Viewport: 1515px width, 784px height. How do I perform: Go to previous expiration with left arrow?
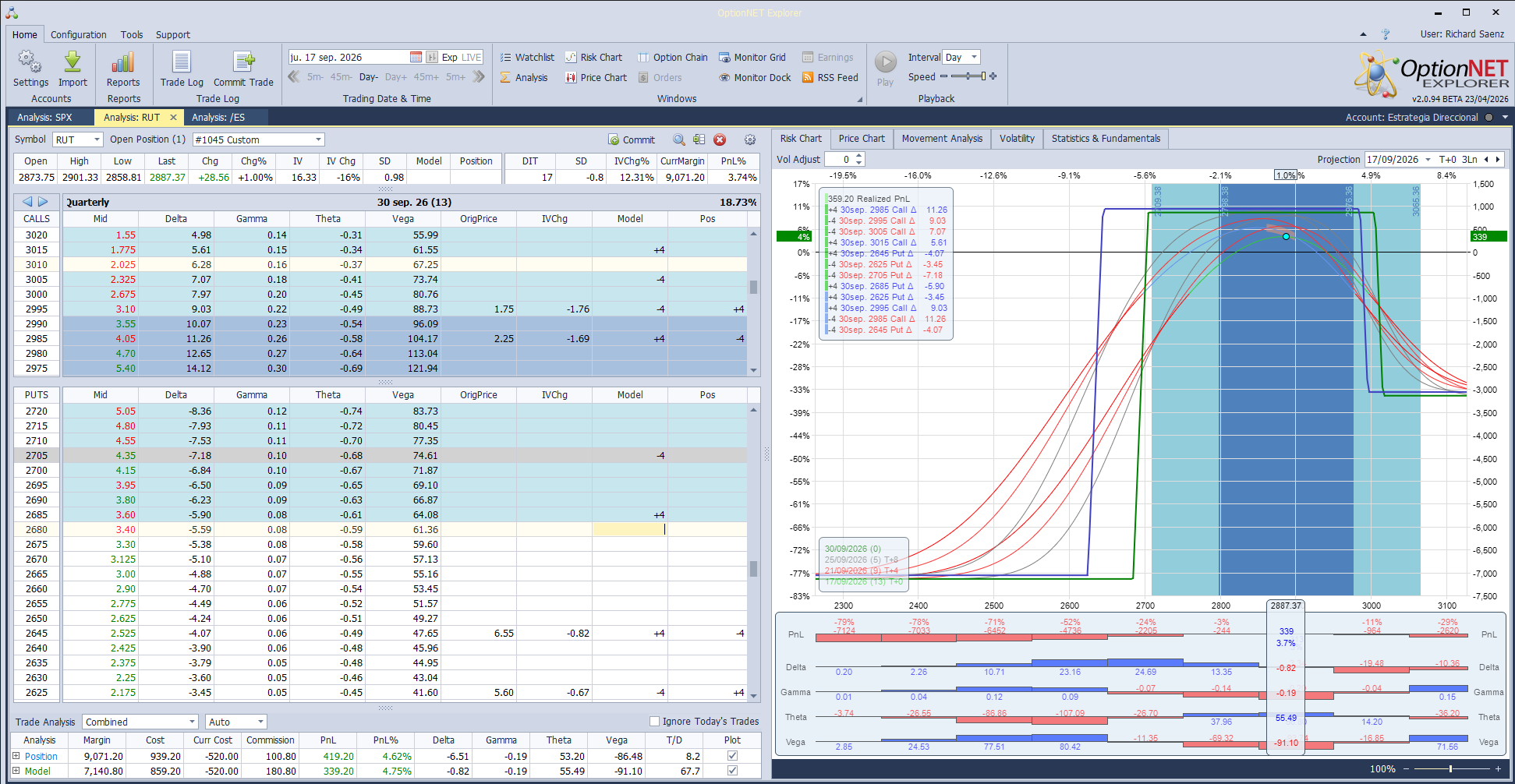pos(27,202)
